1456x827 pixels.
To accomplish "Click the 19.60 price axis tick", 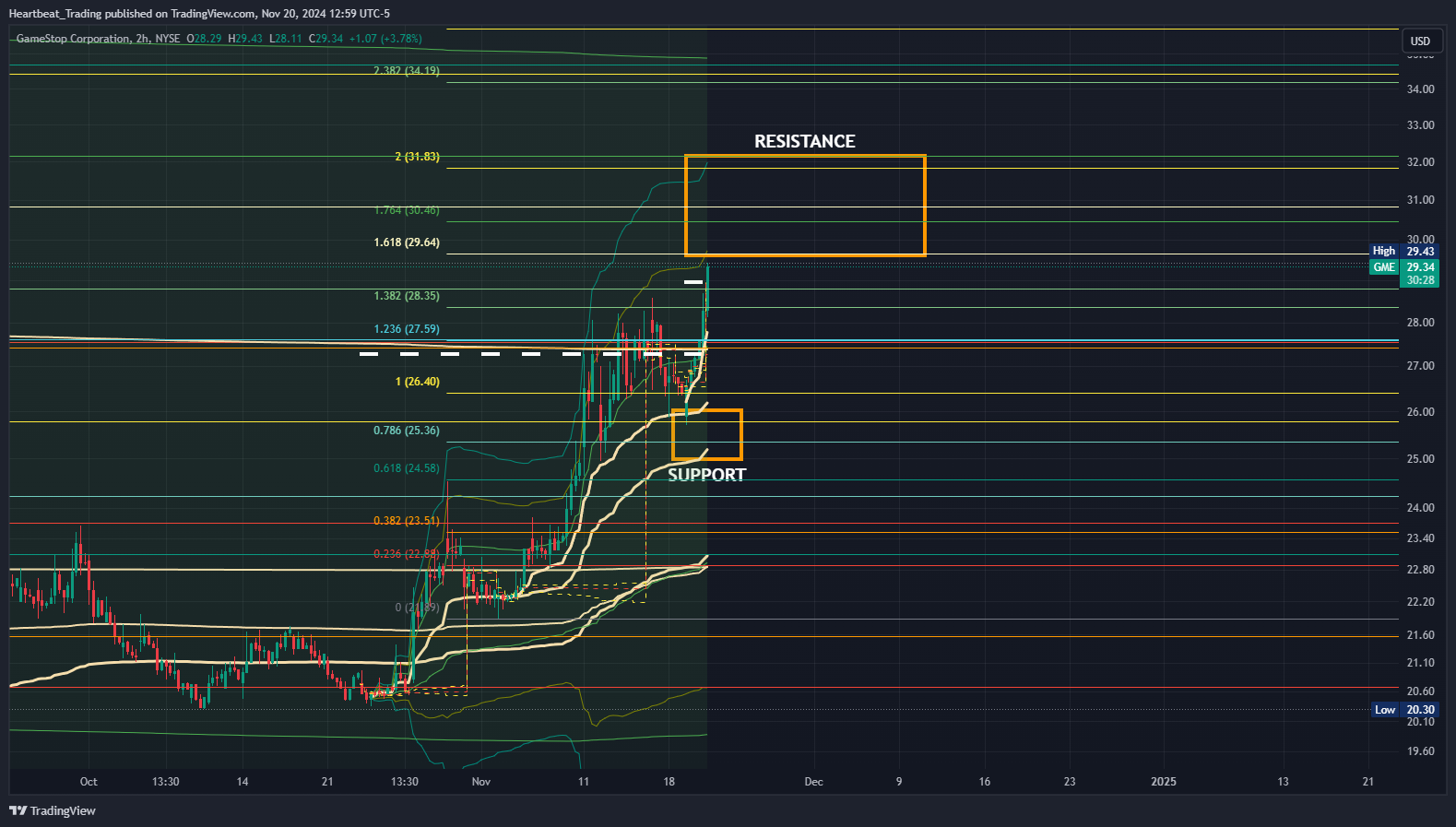I will point(1420,751).
